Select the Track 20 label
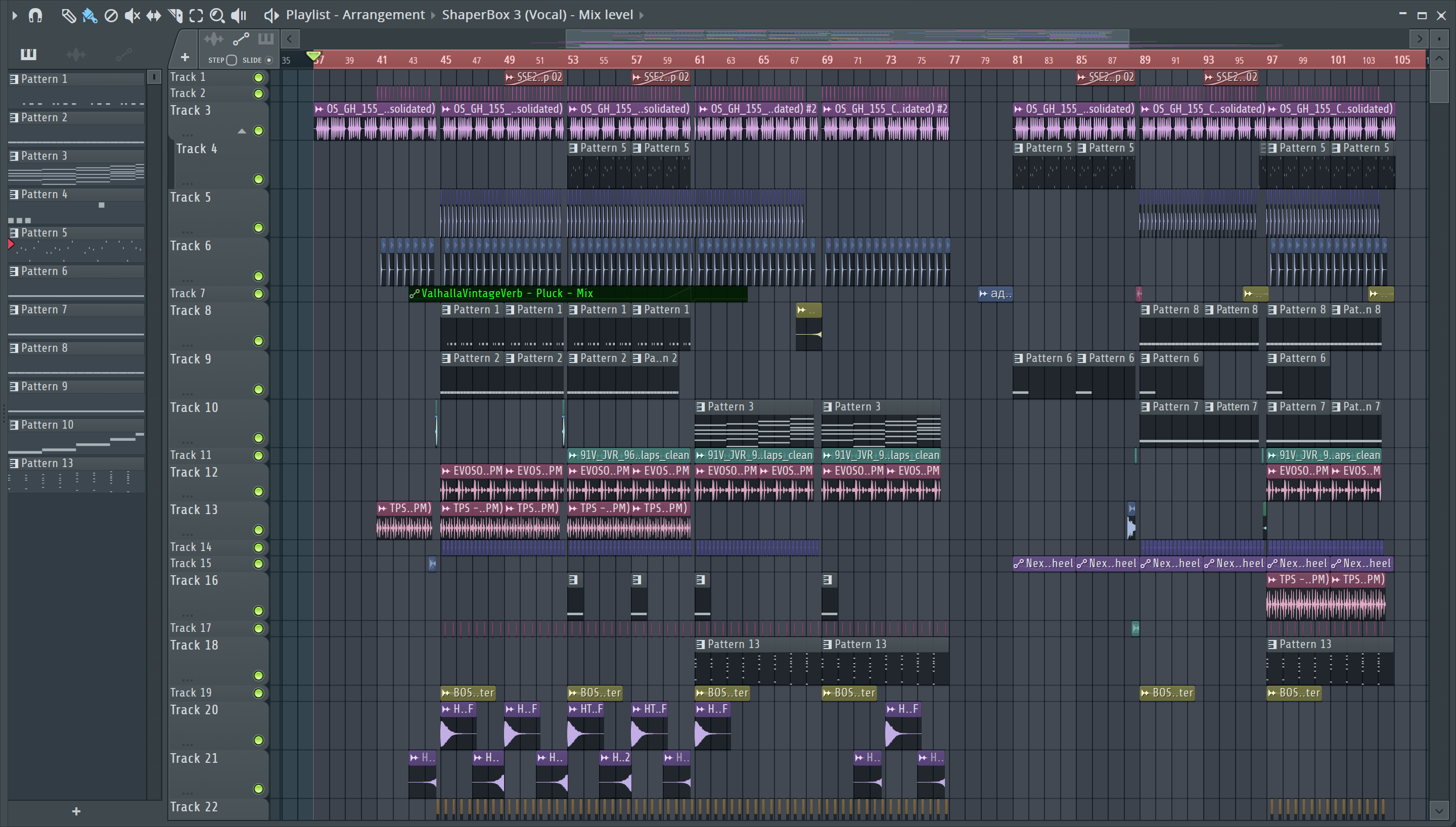 pos(194,710)
